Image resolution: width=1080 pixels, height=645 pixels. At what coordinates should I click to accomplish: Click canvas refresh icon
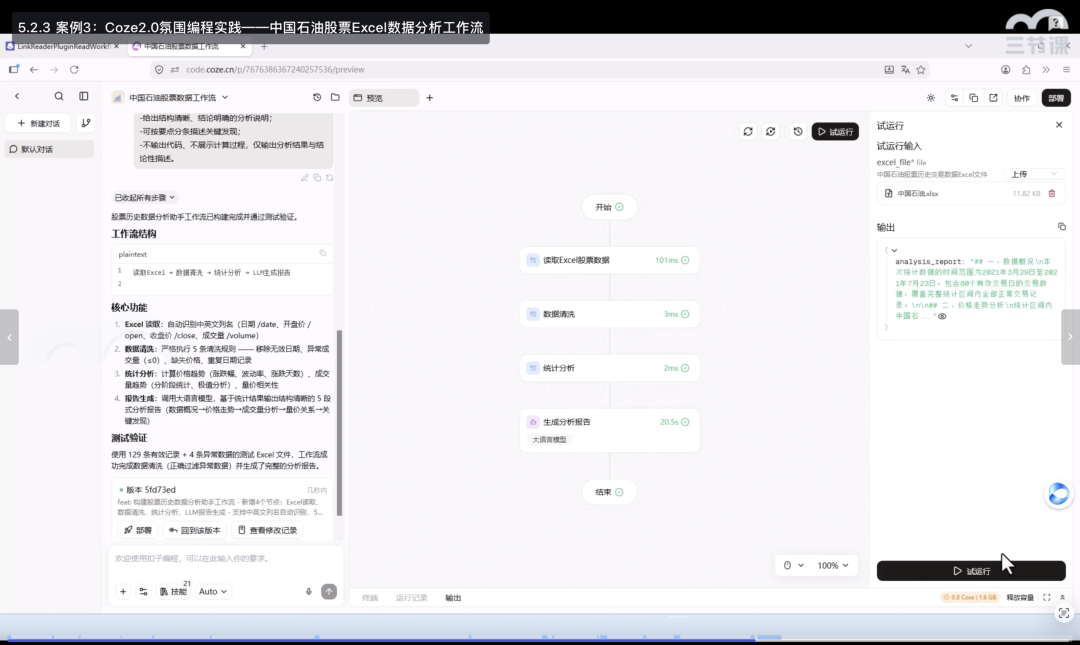click(x=748, y=131)
